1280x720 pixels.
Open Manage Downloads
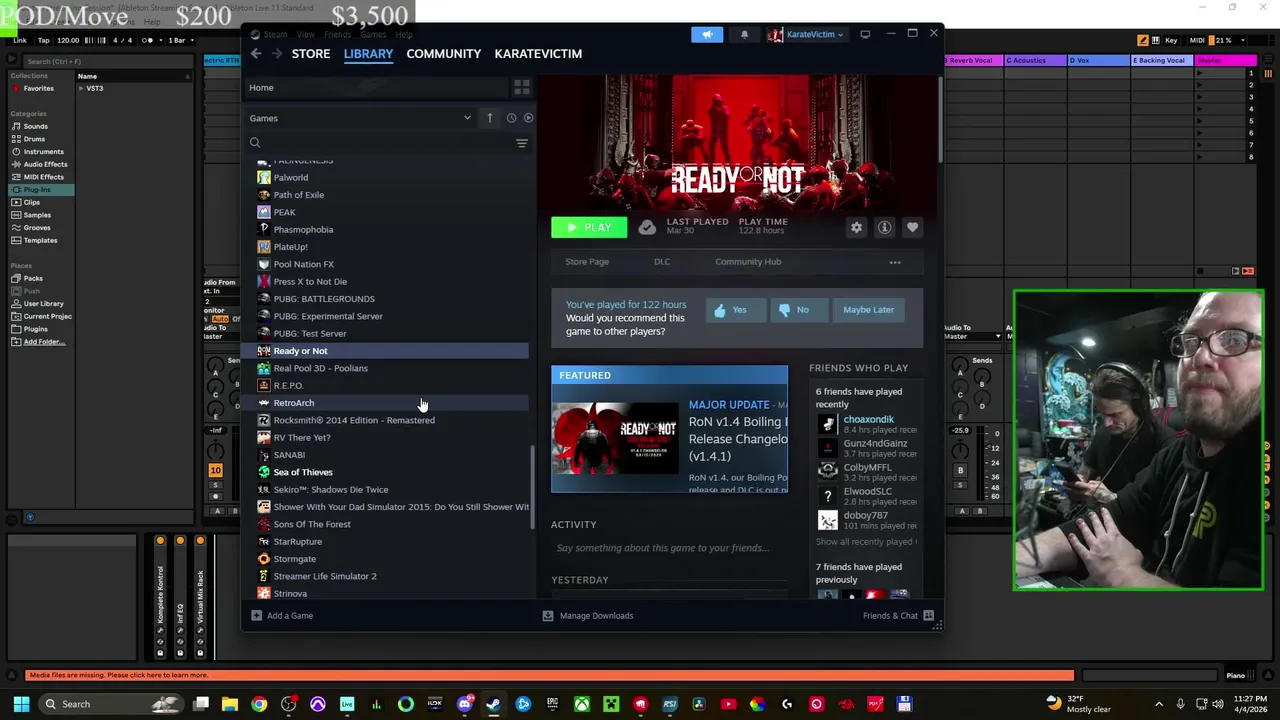pyautogui.click(x=588, y=616)
